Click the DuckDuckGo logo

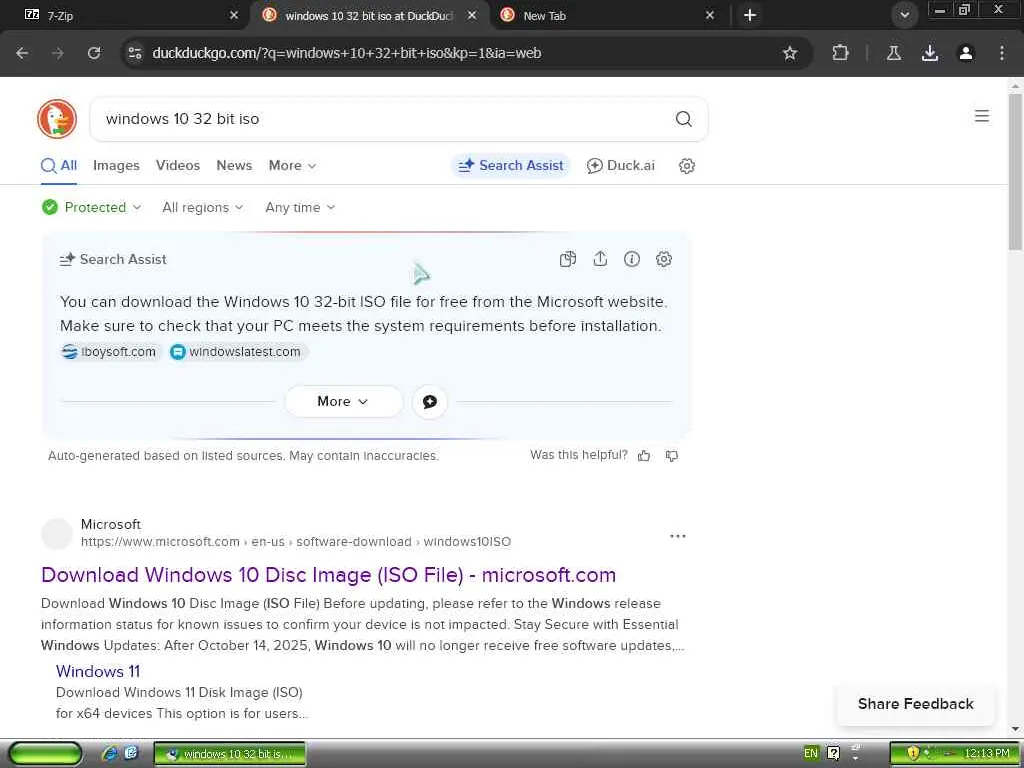pos(57,119)
